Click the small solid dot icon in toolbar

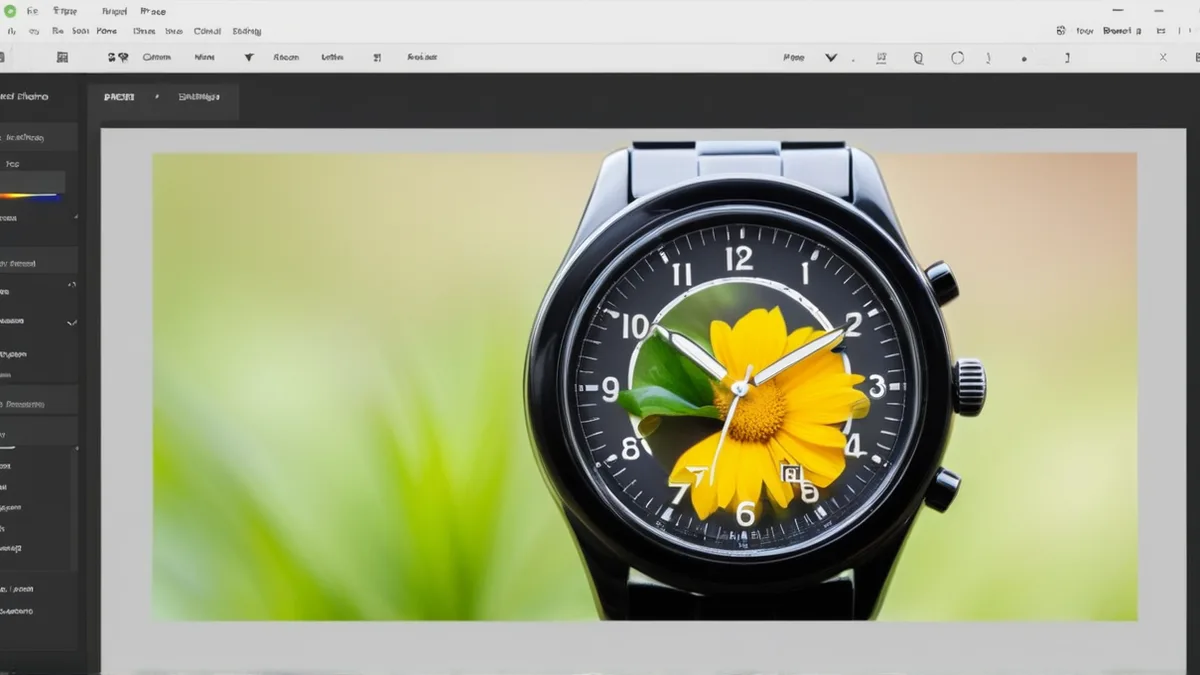point(1024,59)
